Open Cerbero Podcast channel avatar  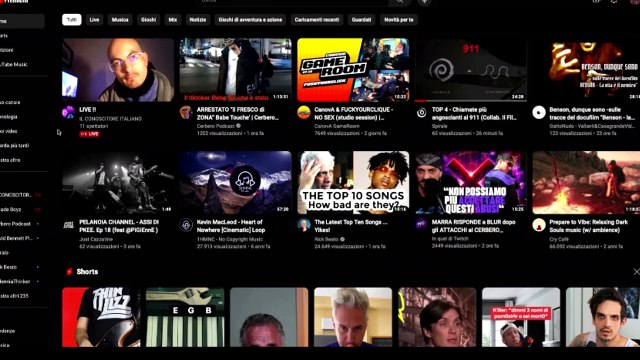(x=186, y=112)
